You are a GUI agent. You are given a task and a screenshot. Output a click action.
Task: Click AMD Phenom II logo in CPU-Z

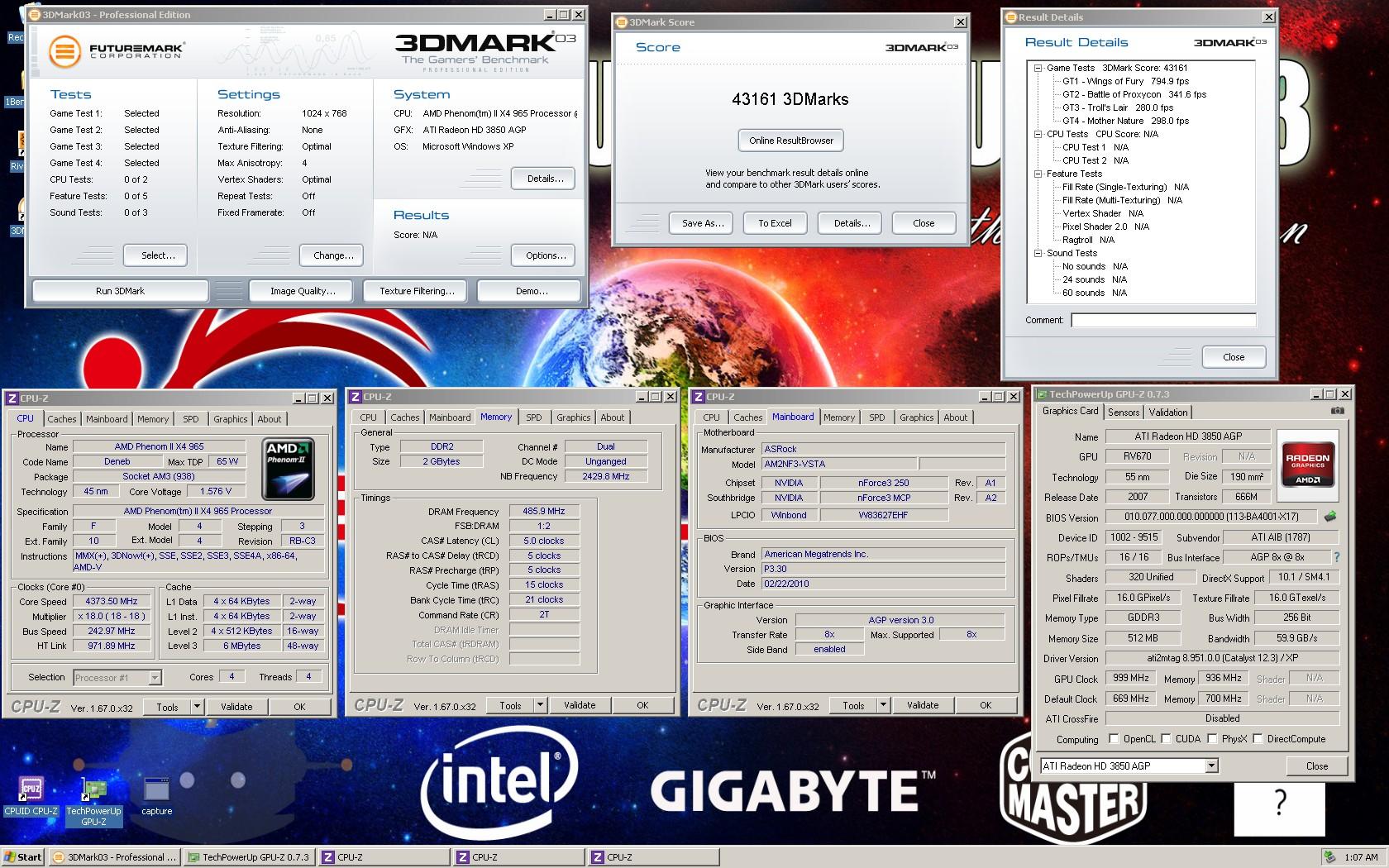pos(289,470)
